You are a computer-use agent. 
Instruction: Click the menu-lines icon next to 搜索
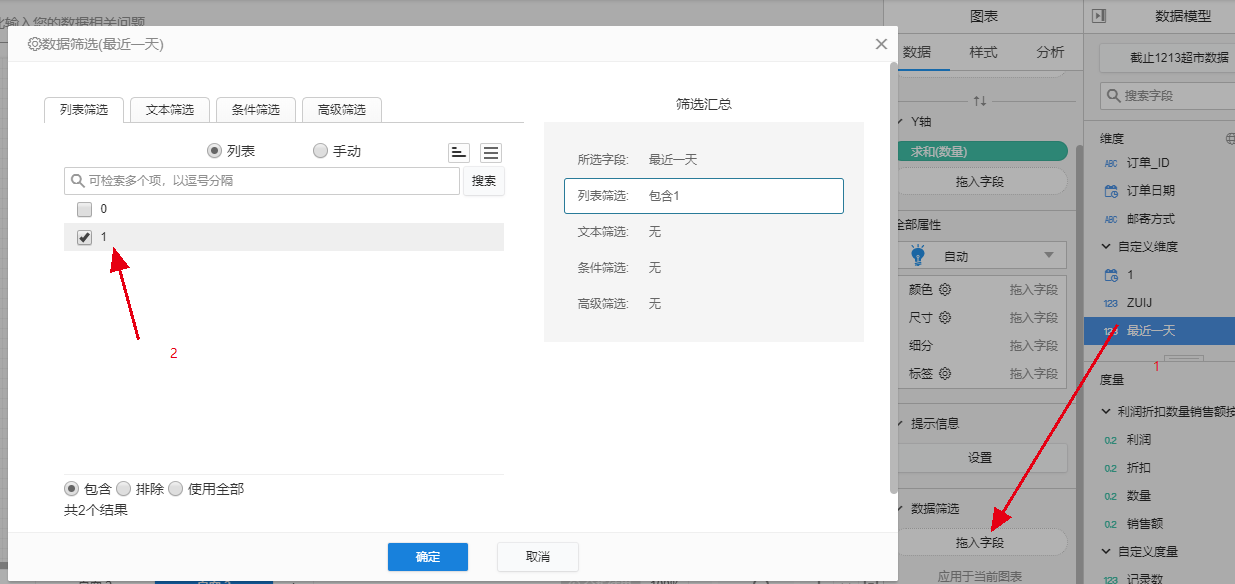(491, 152)
